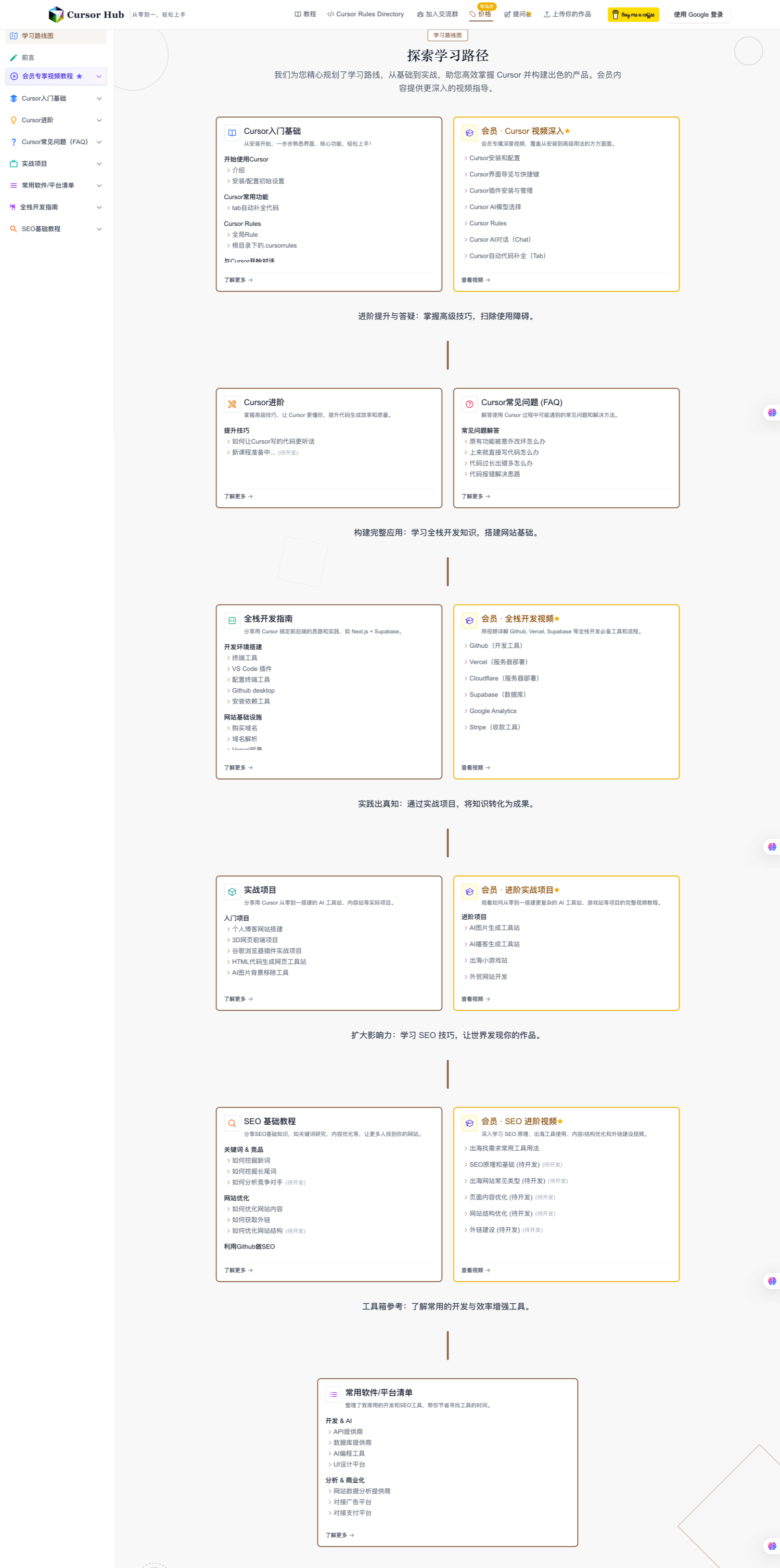Click the play icon beside 会员专享视频教程
This screenshot has height=1568, width=780.
14,76
